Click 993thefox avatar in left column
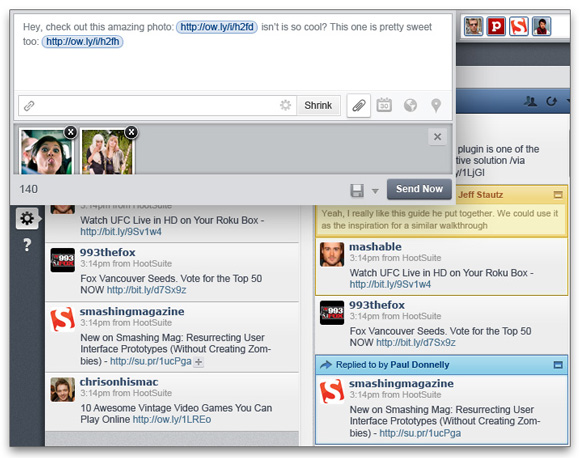The width and height of the screenshot is (580, 458). [x=63, y=260]
